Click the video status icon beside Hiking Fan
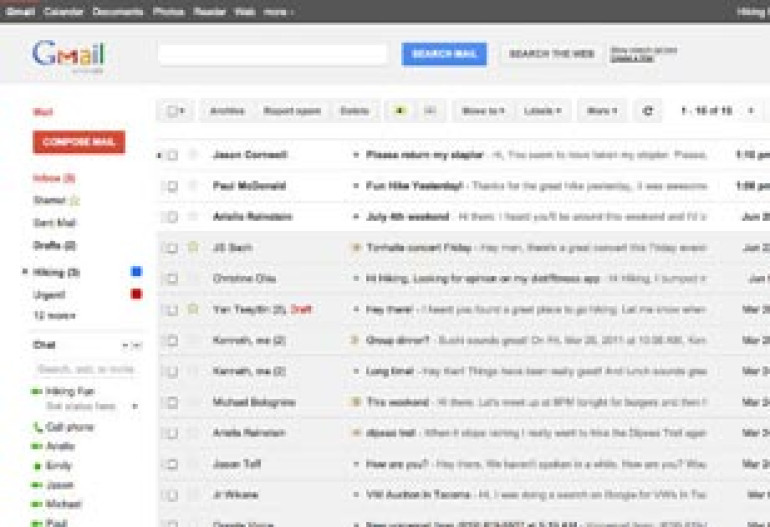 (x=36, y=391)
